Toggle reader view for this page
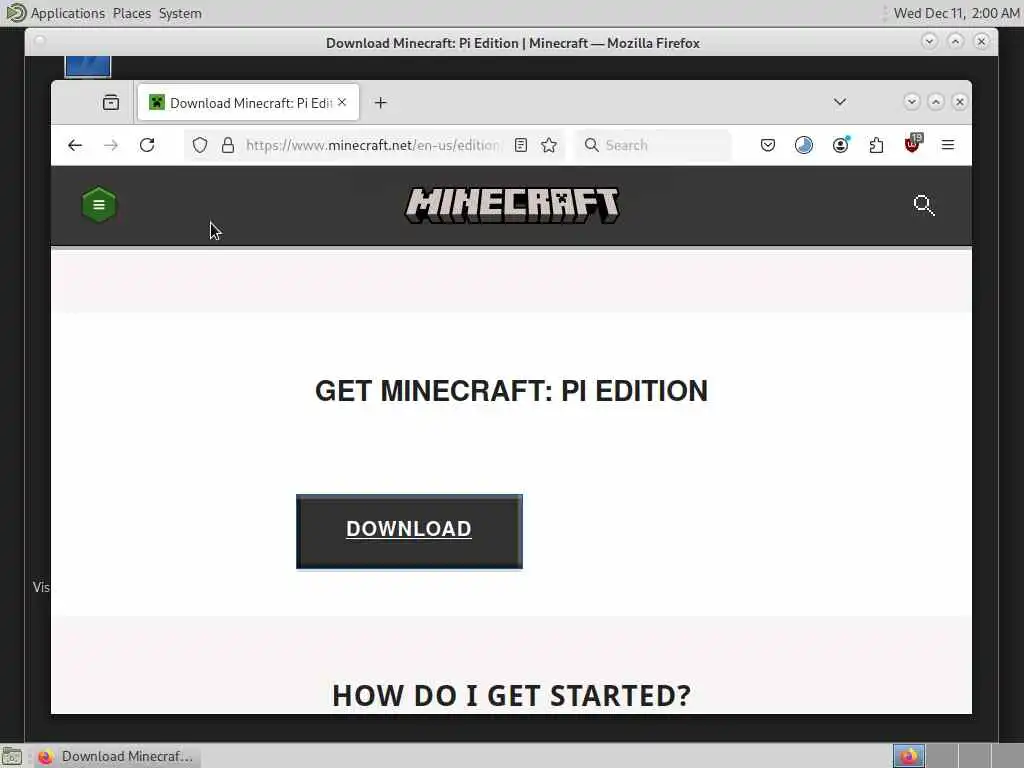The width and height of the screenshot is (1024, 768). [520, 145]
